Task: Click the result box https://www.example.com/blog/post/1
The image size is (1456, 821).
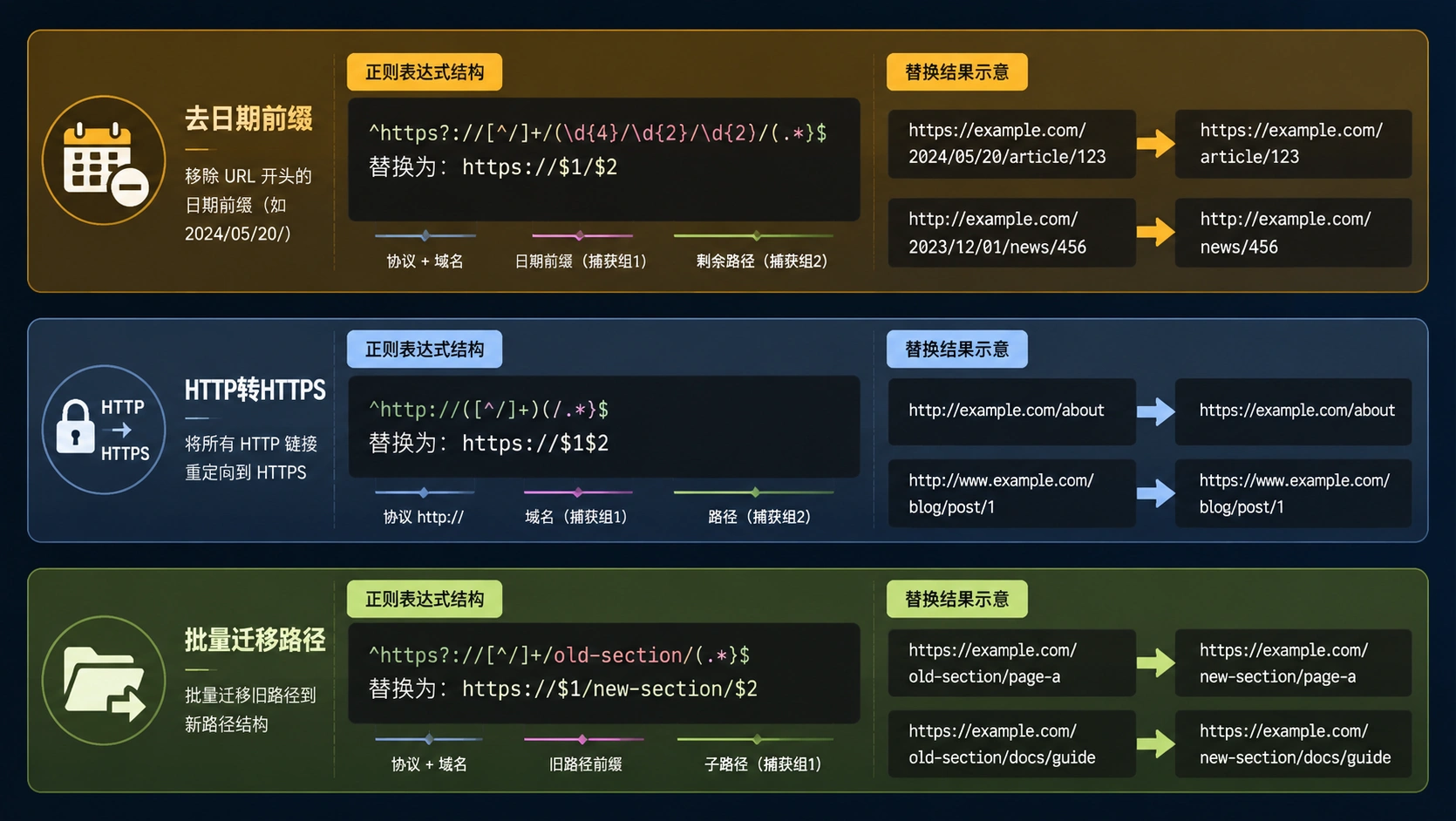Action: pos(1293,493)
